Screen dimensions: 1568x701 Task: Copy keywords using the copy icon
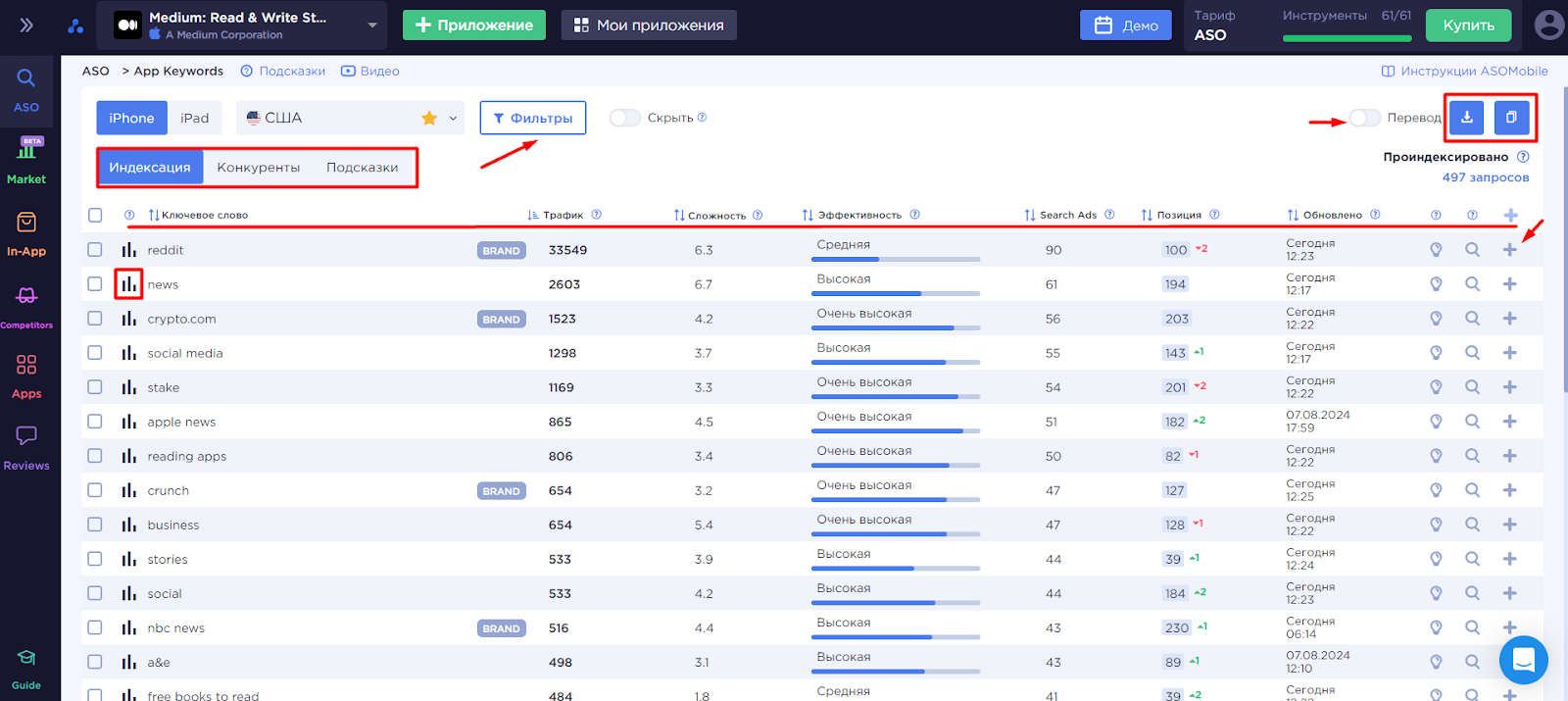[1511, 118]
